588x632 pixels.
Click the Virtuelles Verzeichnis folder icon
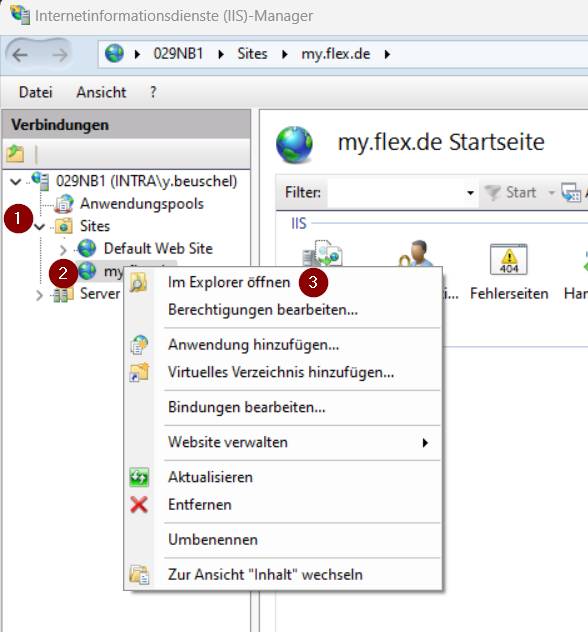pos(139,372)
